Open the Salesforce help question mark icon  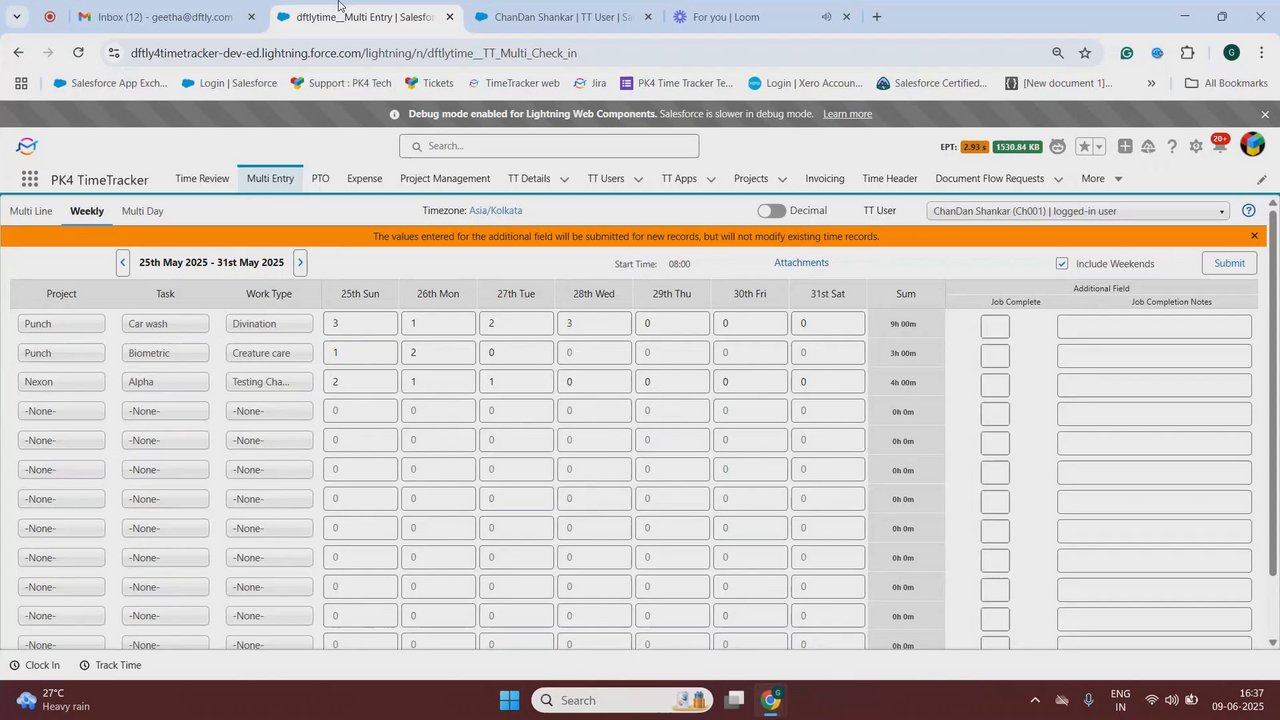(1172, 147)
